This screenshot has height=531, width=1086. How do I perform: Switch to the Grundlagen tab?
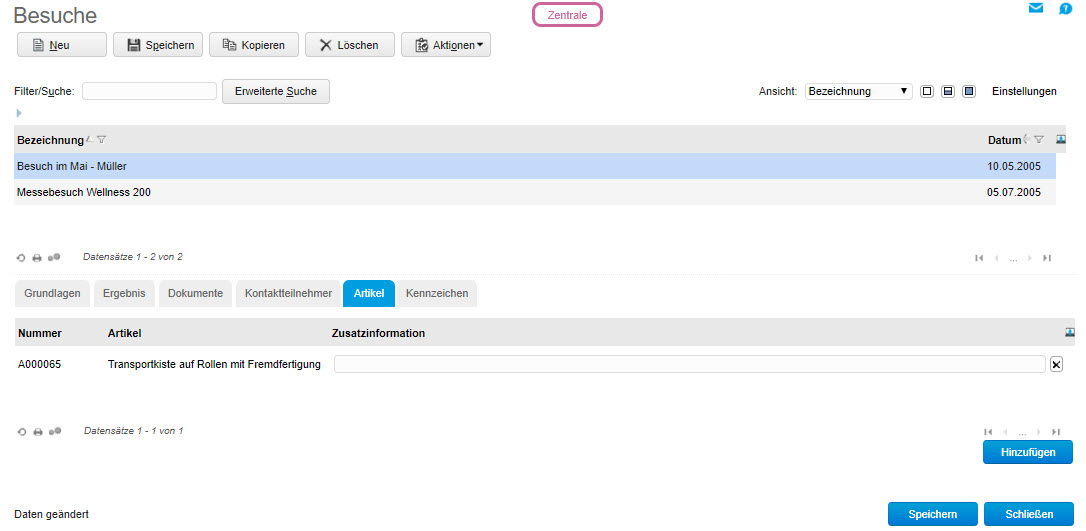click(53, 294)
